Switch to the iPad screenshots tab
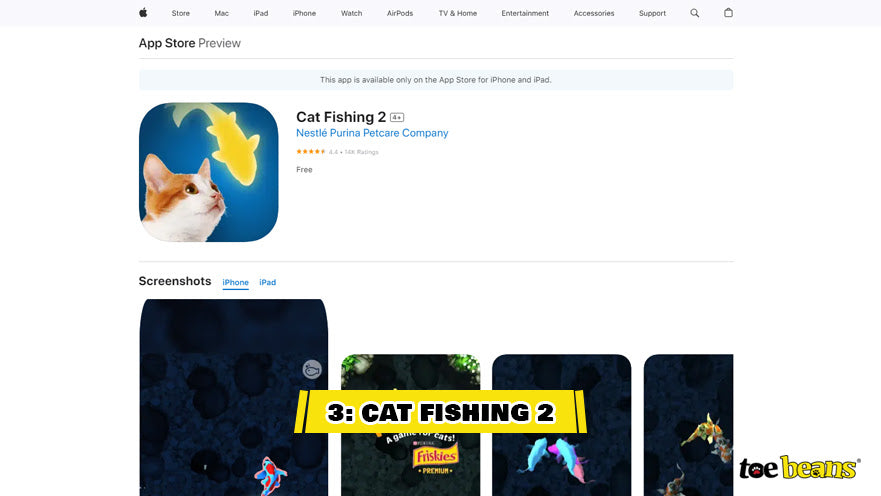 (x=267, y=282)
